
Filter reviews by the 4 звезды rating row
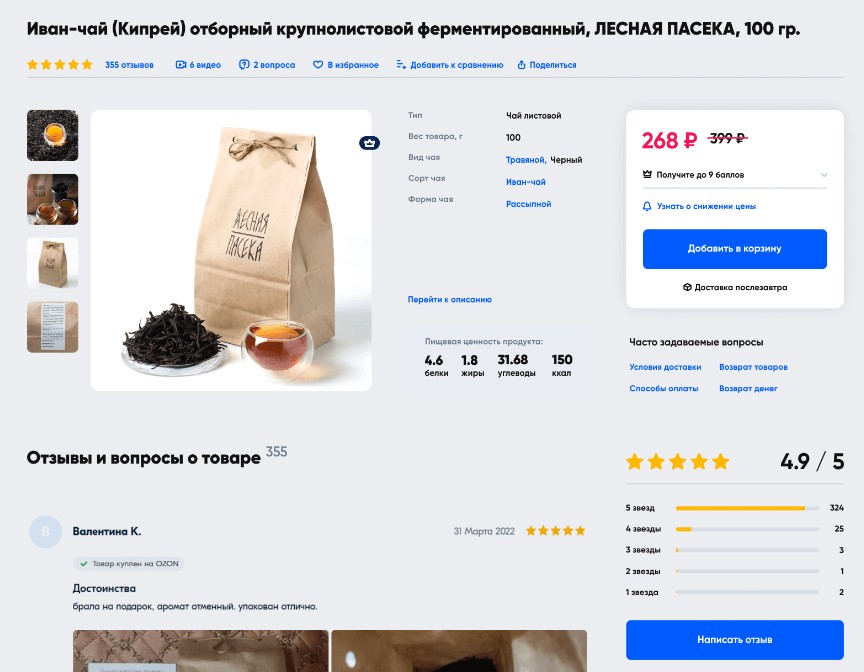click(735, 529)
